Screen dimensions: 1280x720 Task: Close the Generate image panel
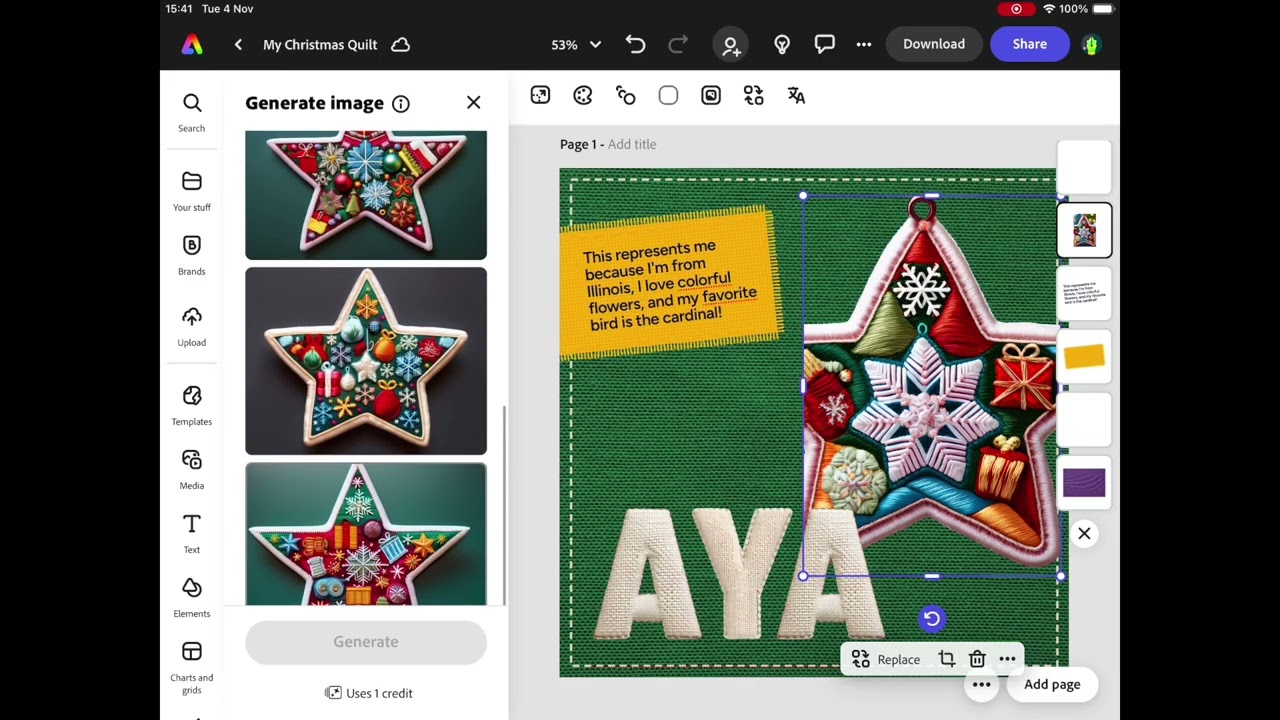point(474,103)
